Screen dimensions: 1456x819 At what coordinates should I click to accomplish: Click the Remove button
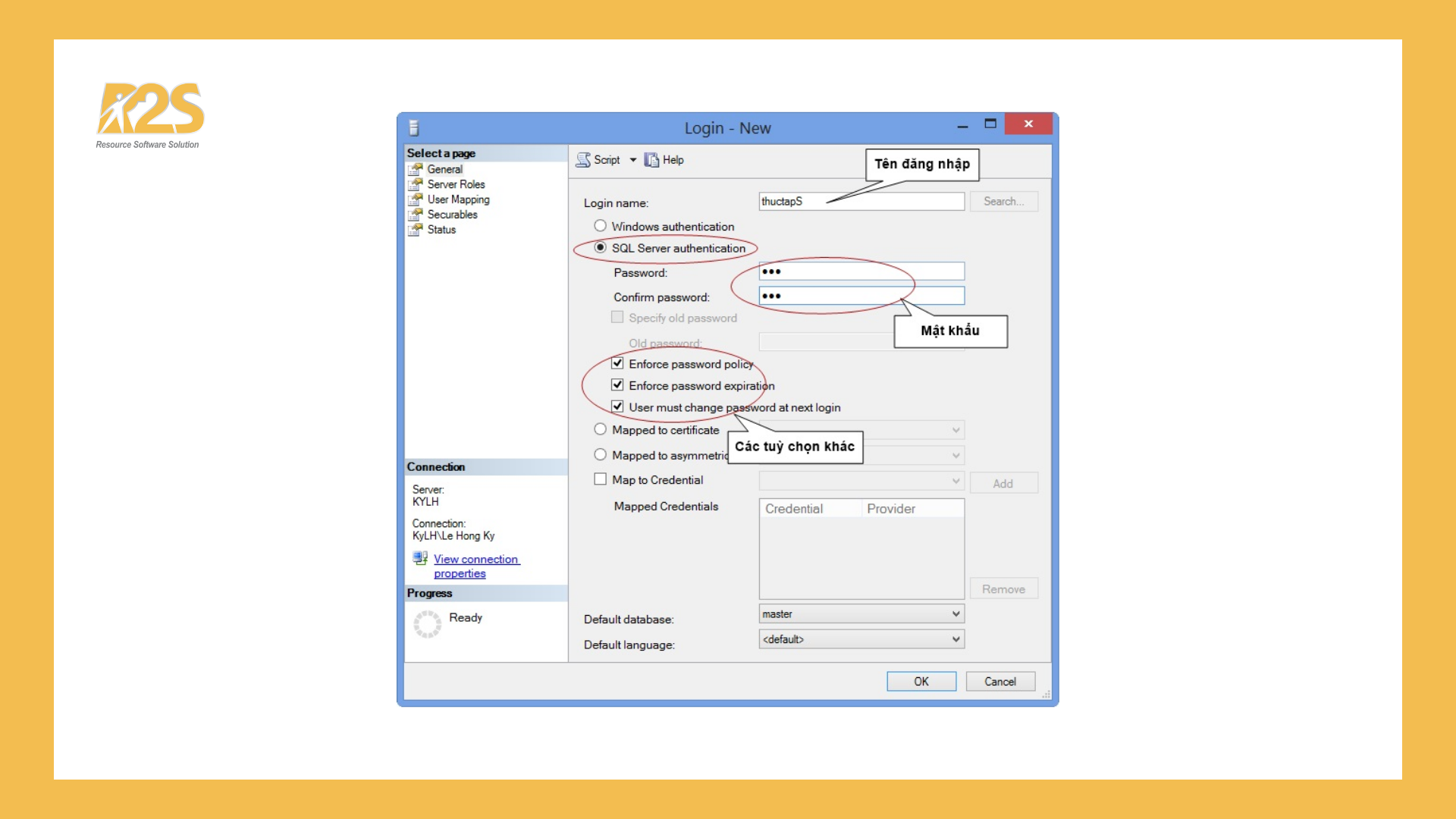click(x=1003, y=588)
